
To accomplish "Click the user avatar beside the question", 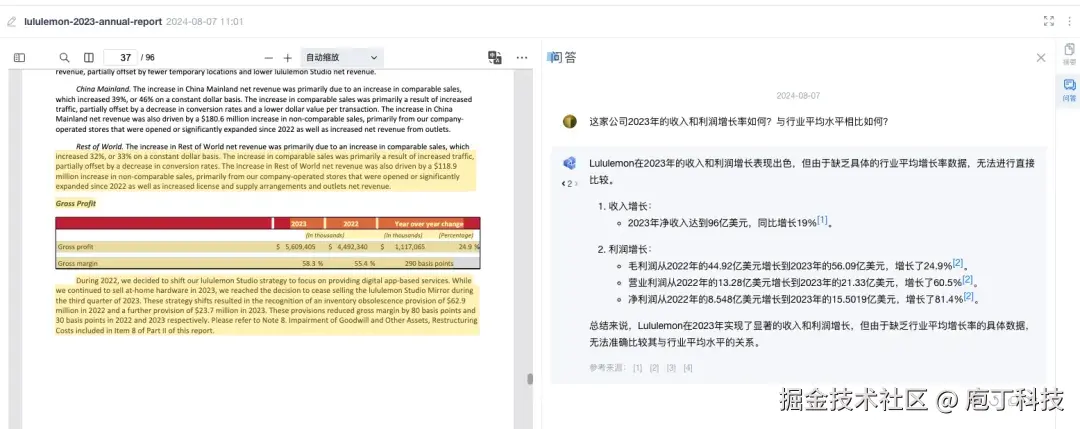I will point(570,122).
